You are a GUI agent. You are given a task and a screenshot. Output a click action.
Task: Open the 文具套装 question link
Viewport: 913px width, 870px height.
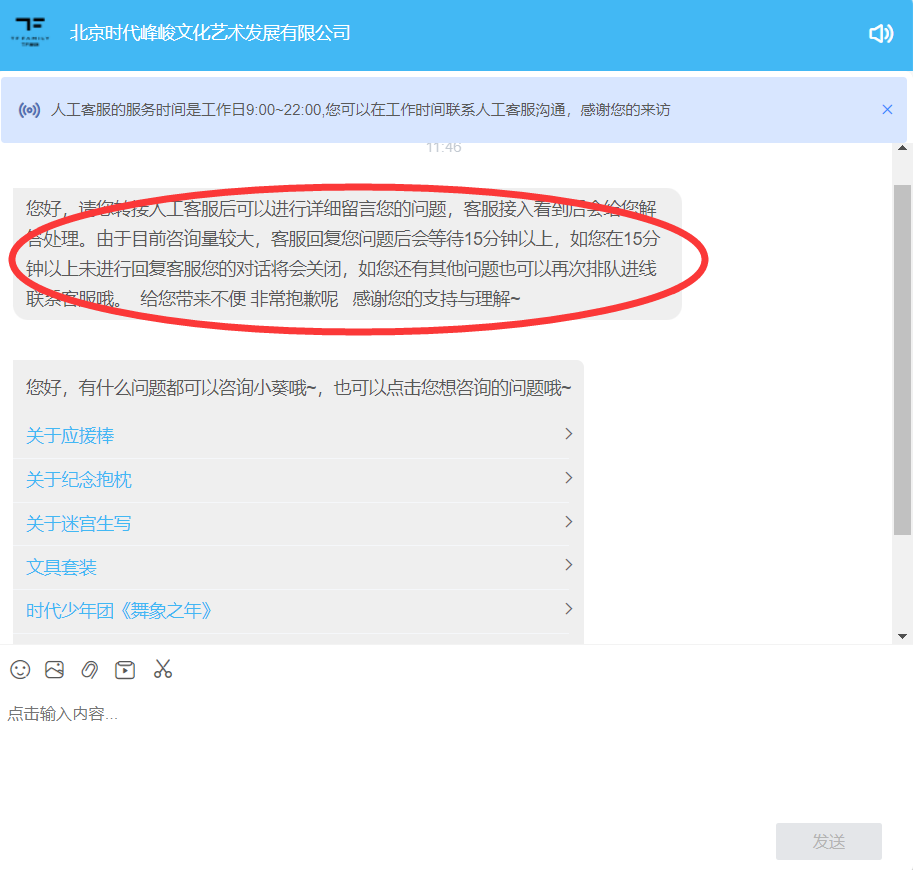61,567
